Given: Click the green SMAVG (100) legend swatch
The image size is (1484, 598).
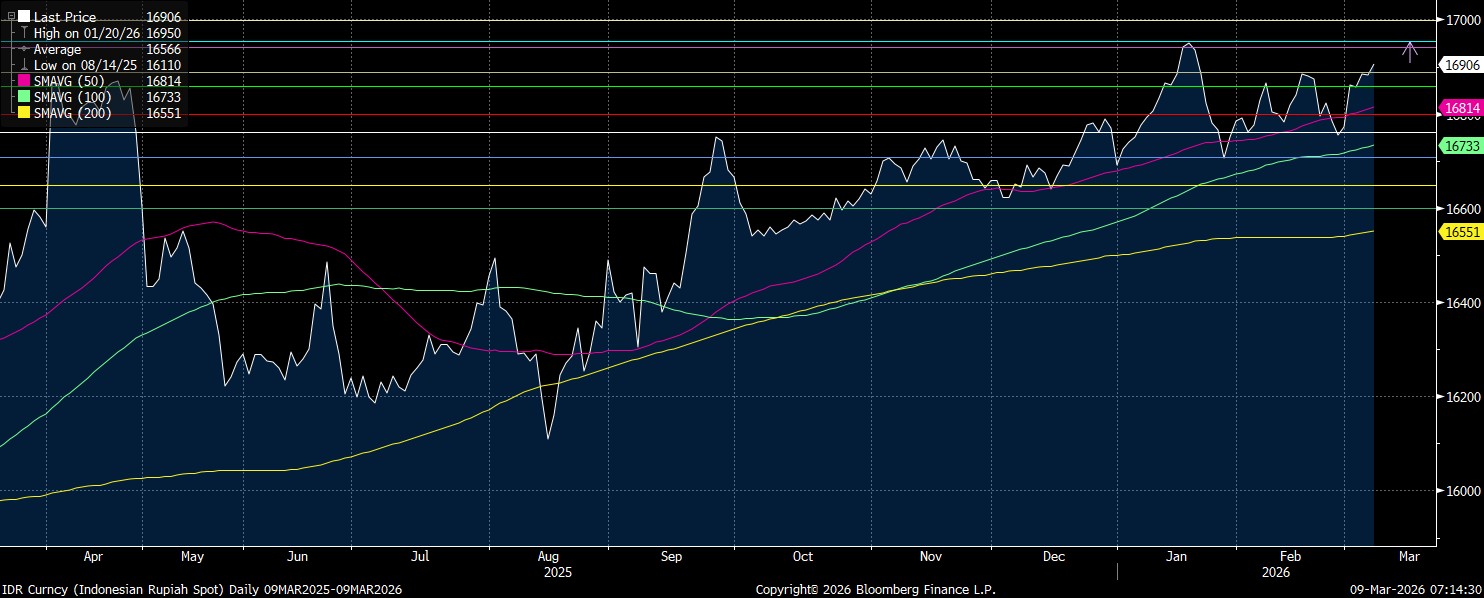Looking at the screenshot, I should point(24,97).
